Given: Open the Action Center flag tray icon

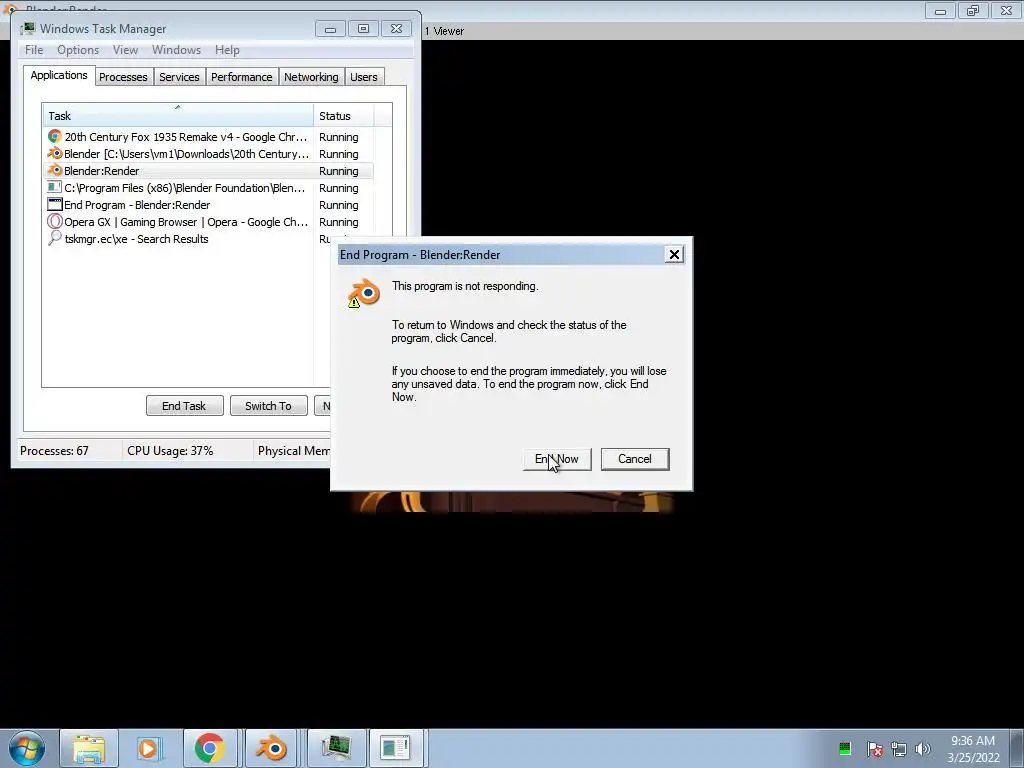Looking at the screenshot, I should point(874,748).
